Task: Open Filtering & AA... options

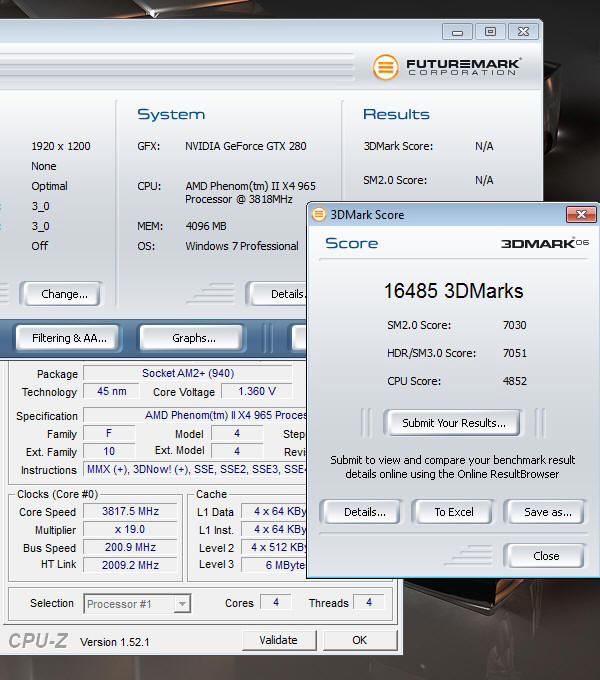Action: 69,338
